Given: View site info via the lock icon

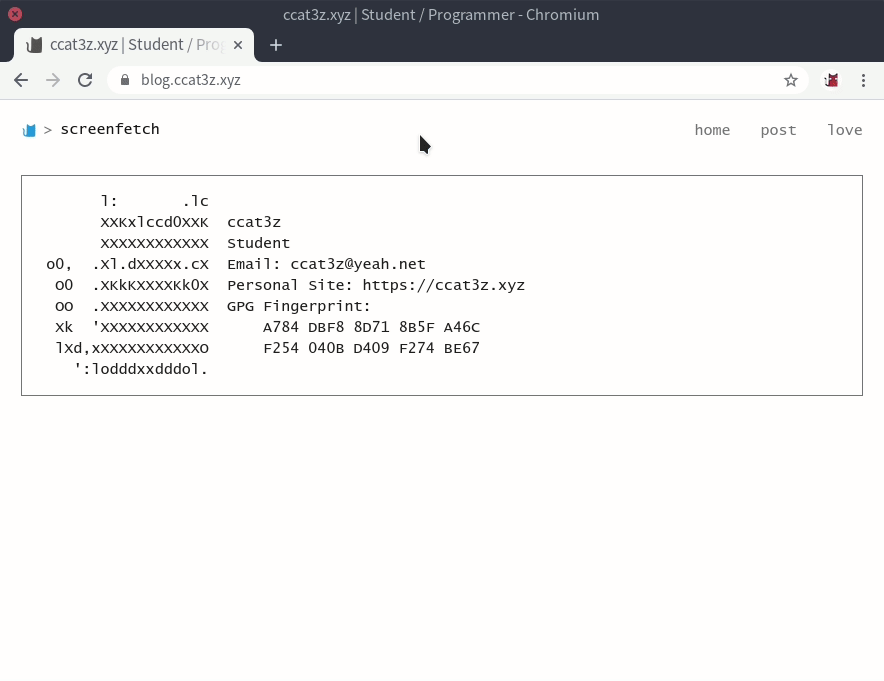Looking at the screenshot, I should coord(125,80).
